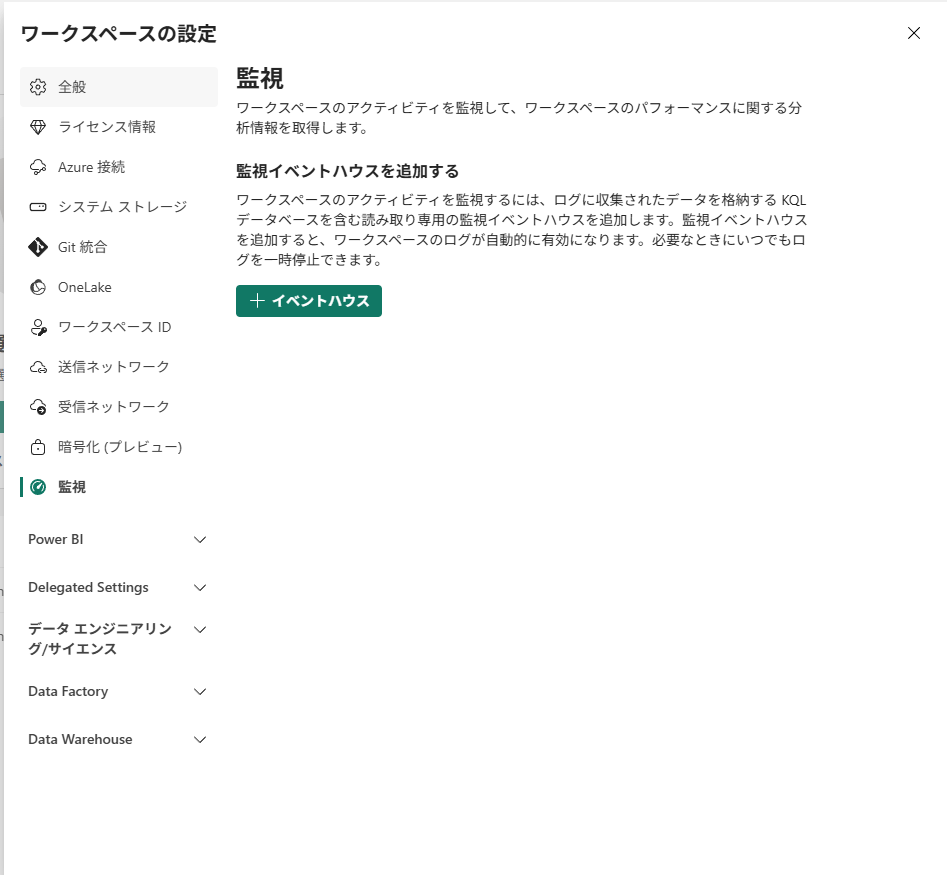Open the 全般 settings page
The width and height of the screenshot is (947, 875).
[x=119, y=87]
